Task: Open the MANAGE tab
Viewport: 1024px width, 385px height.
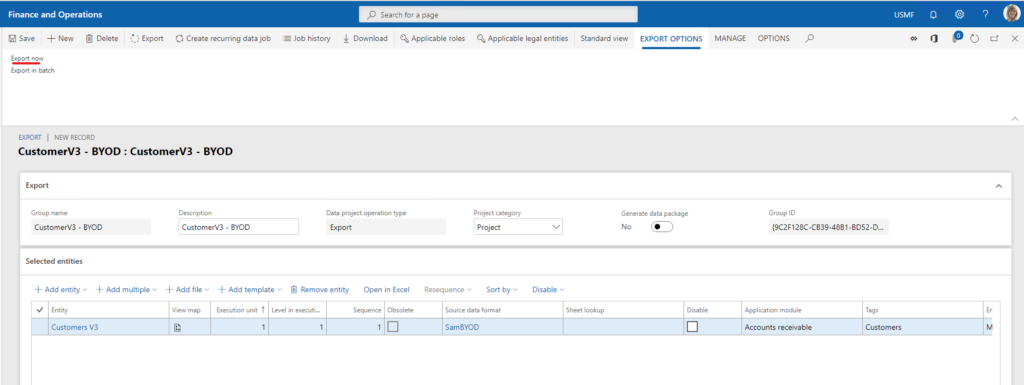Action: (730, 38)
